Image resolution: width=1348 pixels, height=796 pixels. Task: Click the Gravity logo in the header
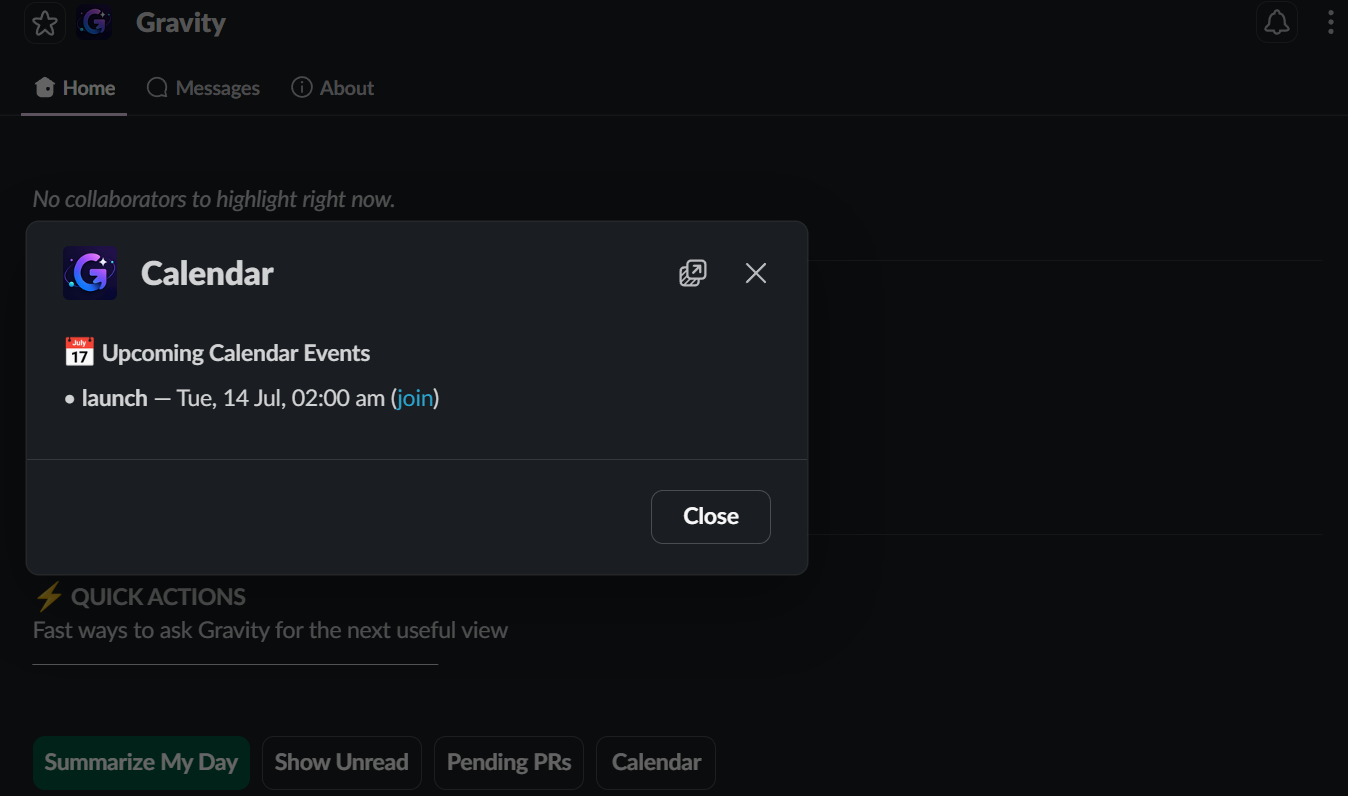pyautogui.click(x=94, y=22)
